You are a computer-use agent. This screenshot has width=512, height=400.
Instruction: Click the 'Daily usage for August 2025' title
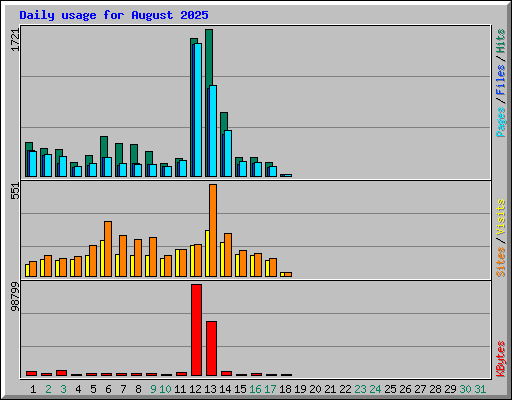tap(114, 15)
